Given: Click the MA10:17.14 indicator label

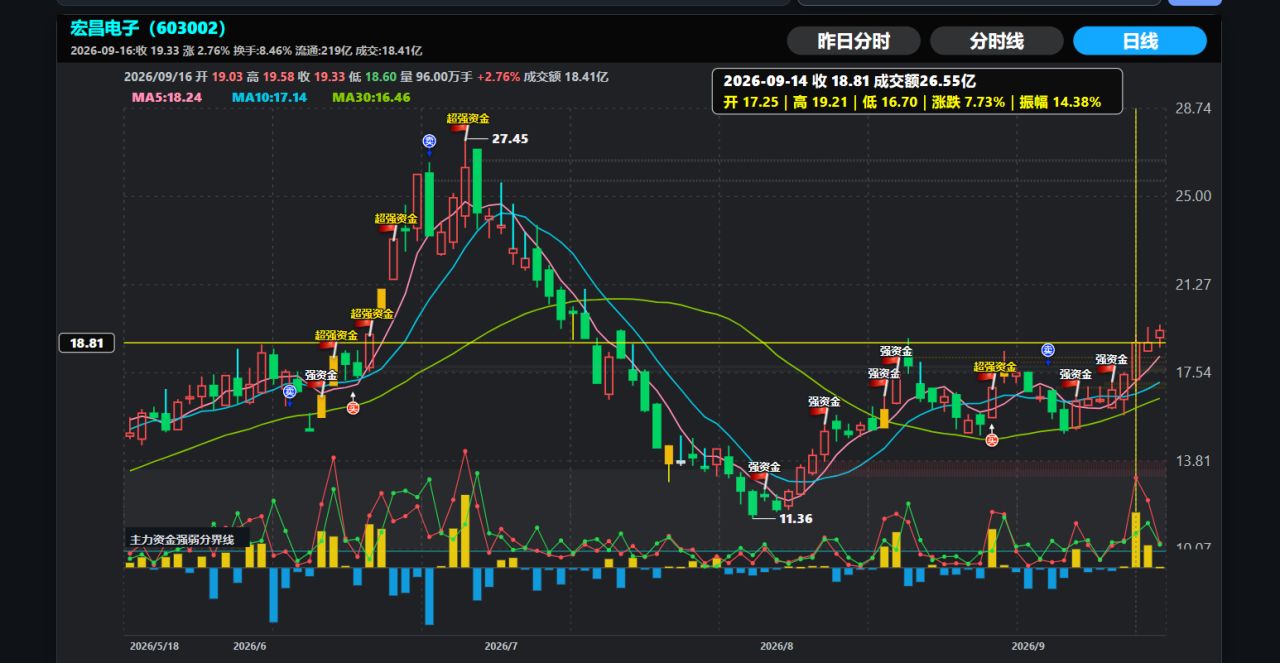Looking at the screenshot, I should pyautogui.click(x=269, y=97).
